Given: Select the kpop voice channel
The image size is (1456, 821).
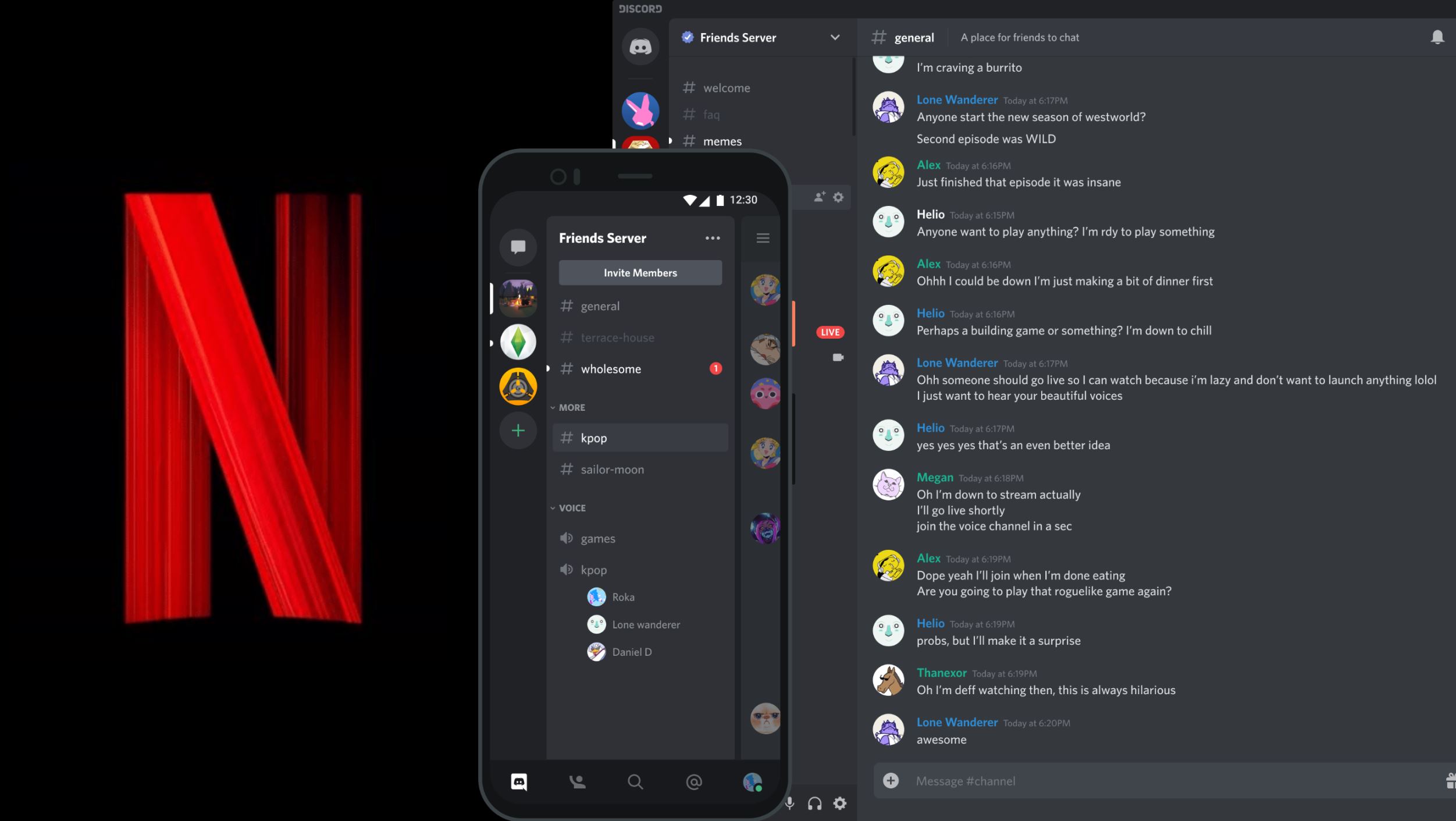Looking at the screenshot, I should coord(593,570).
